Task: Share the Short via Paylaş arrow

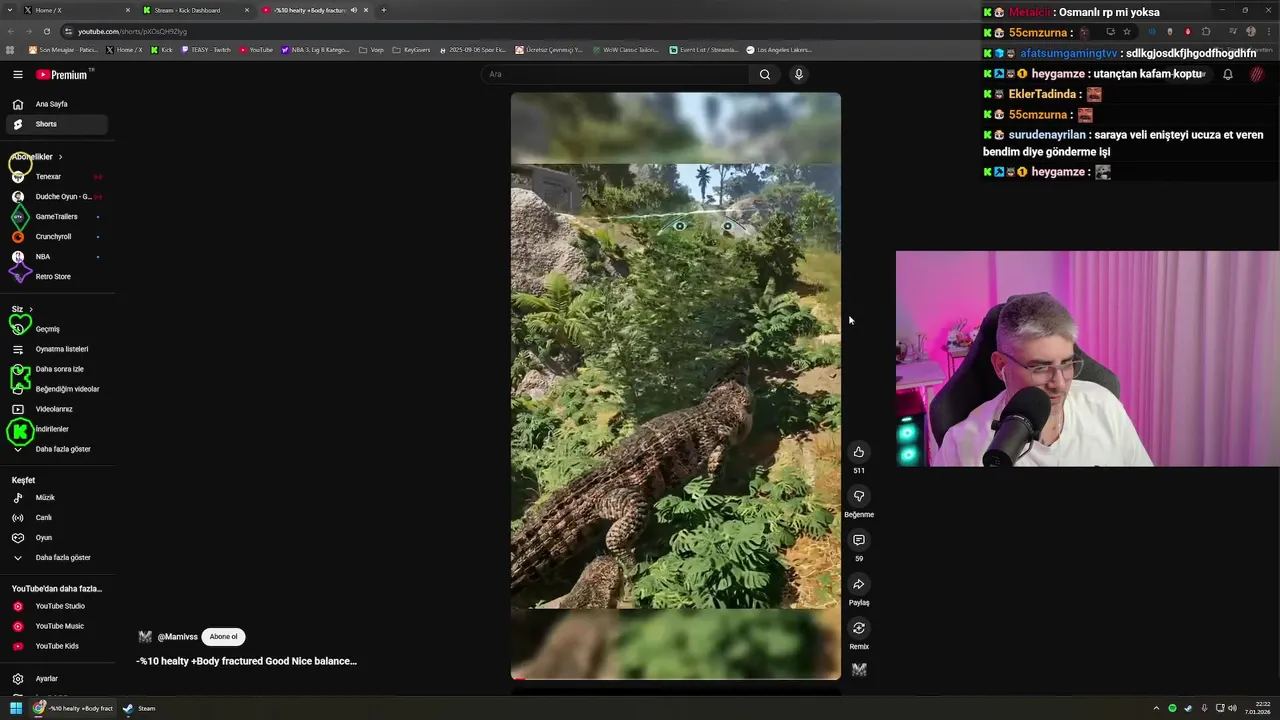Action: pos(858,584)
